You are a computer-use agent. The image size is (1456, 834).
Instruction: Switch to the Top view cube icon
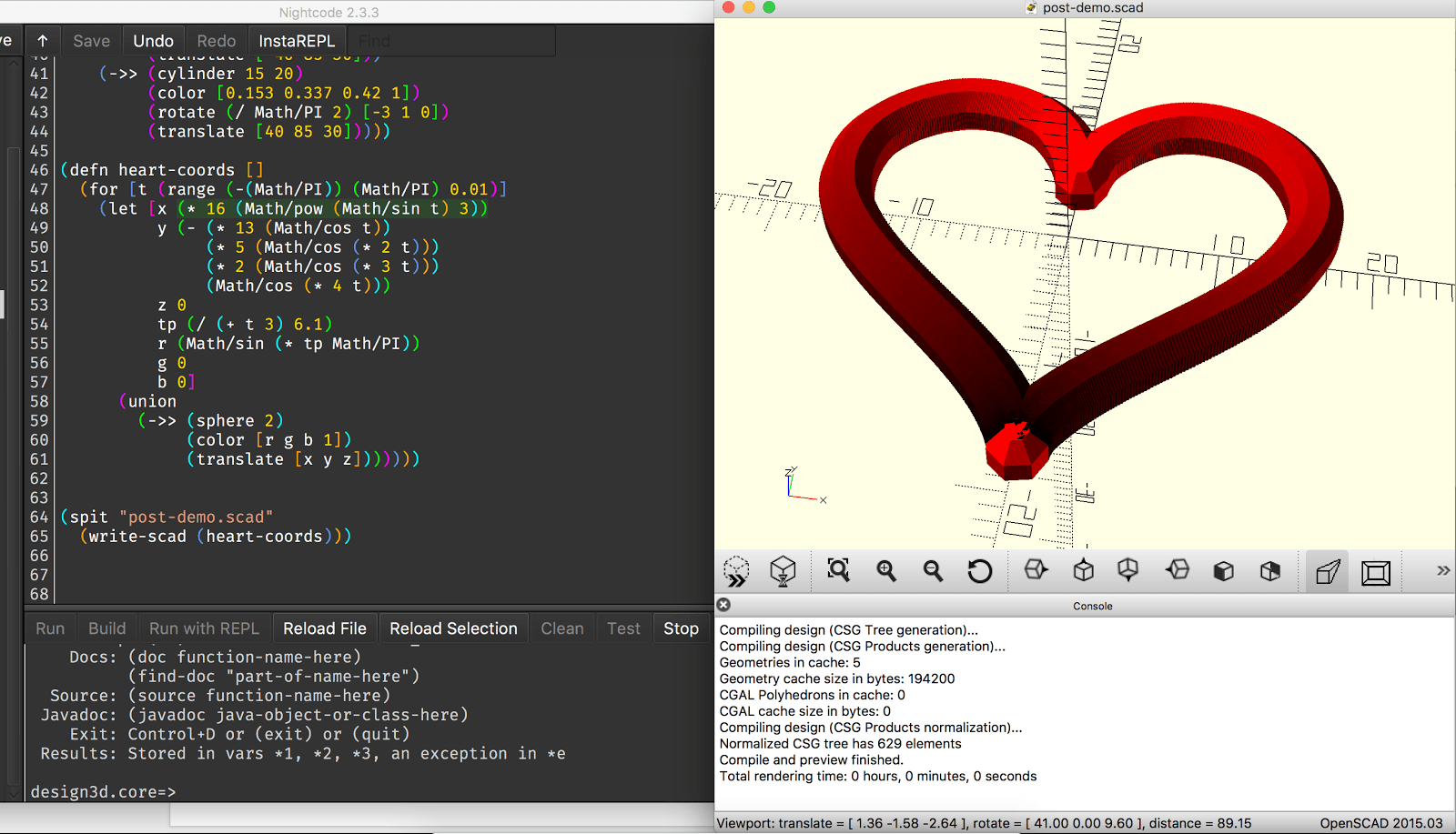click(x=1083, y=570)
